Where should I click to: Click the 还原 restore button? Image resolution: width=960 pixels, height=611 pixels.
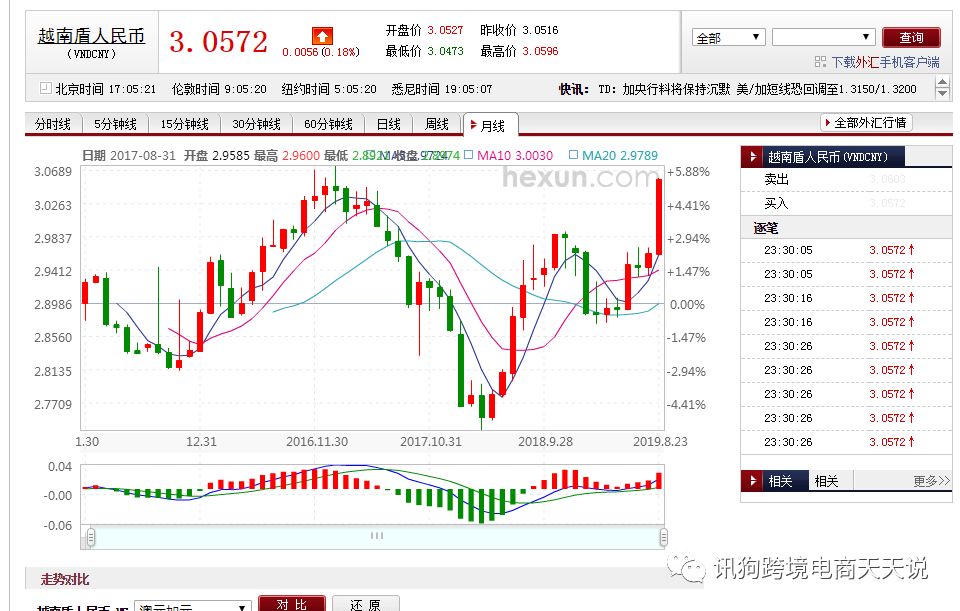[x=366, y=604]
